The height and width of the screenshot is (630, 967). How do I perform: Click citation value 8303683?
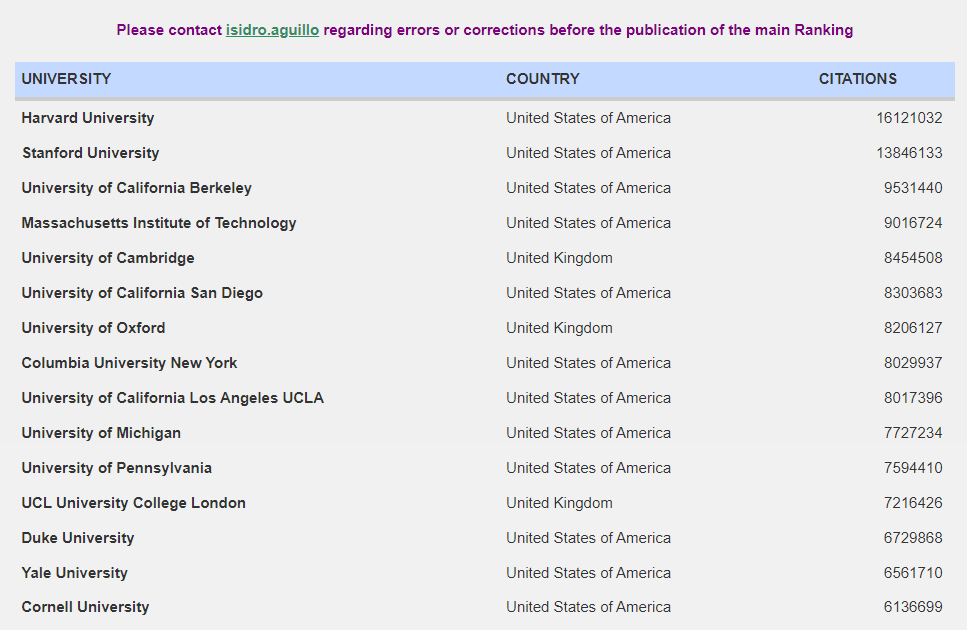(x=913, y=293)
